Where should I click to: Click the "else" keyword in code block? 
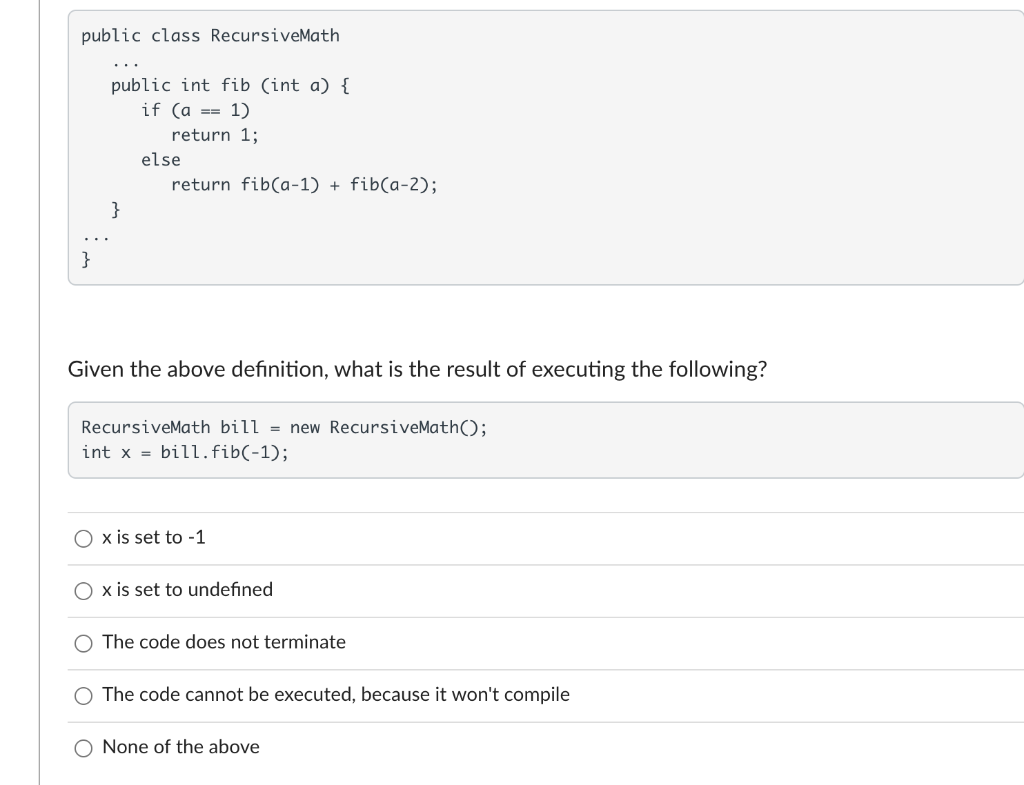point(161,160)
